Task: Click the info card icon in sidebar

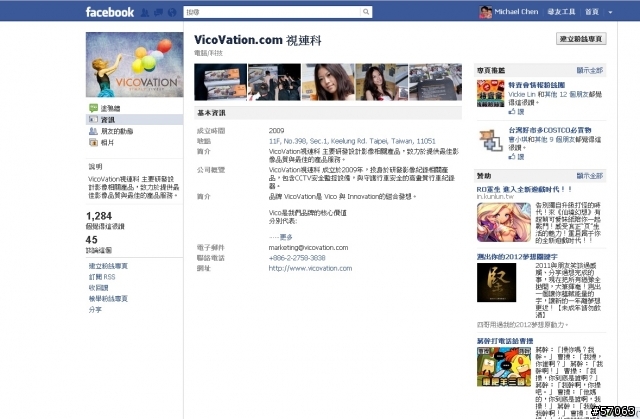Action: pyautogui.click(x=93, y=120)
